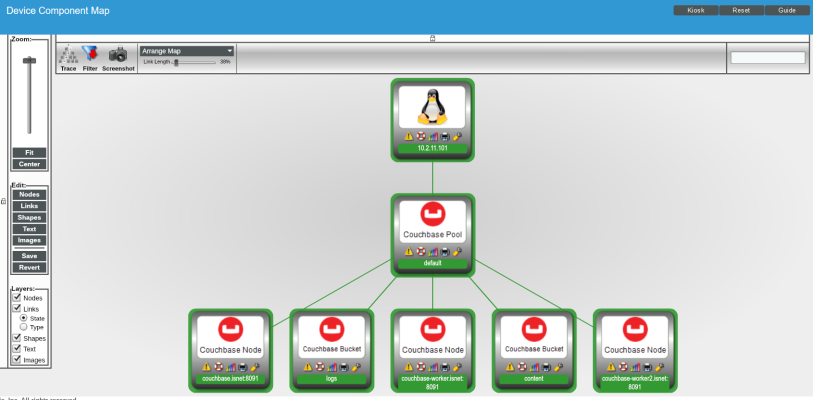Open the Filter funnel tool
This screenshot has height=400, width=813.
(x=90, y=58)
